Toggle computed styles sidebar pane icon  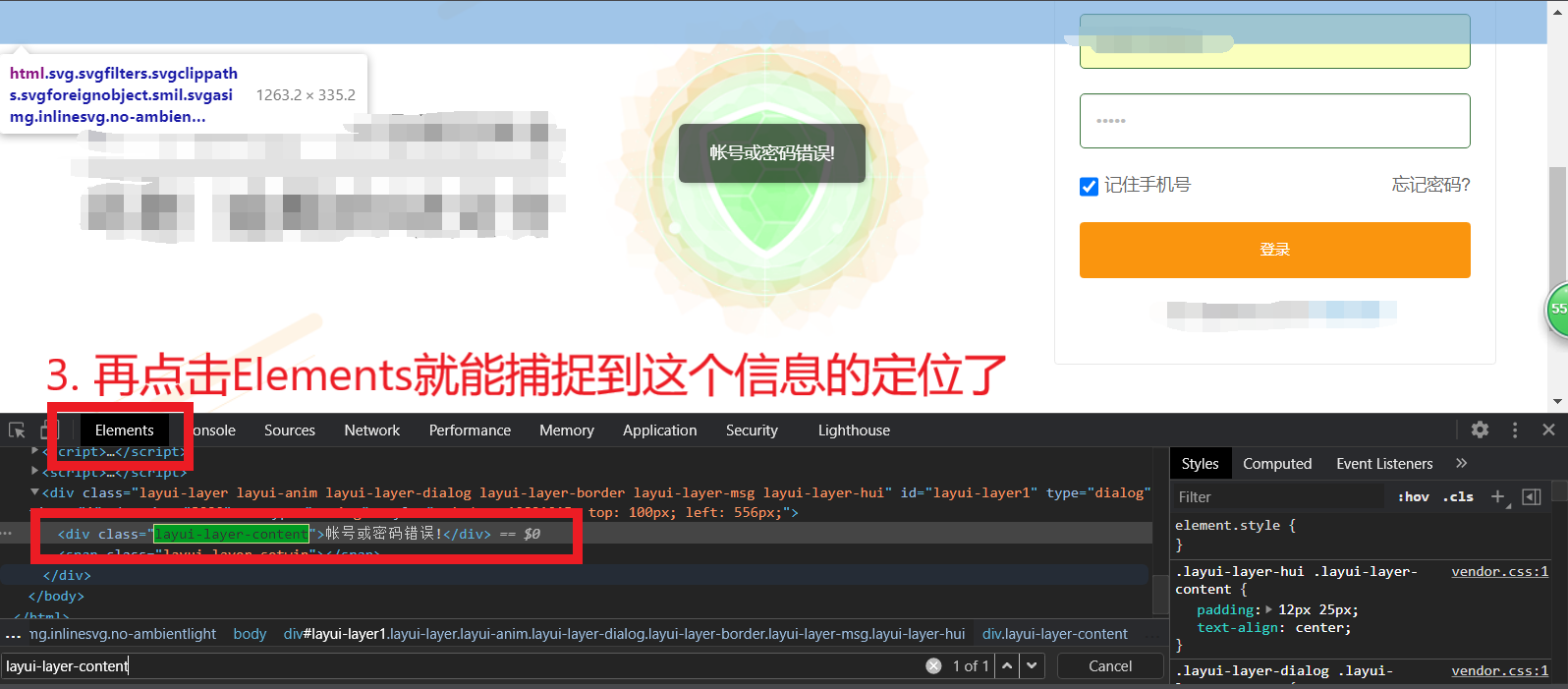point(1531,497)
